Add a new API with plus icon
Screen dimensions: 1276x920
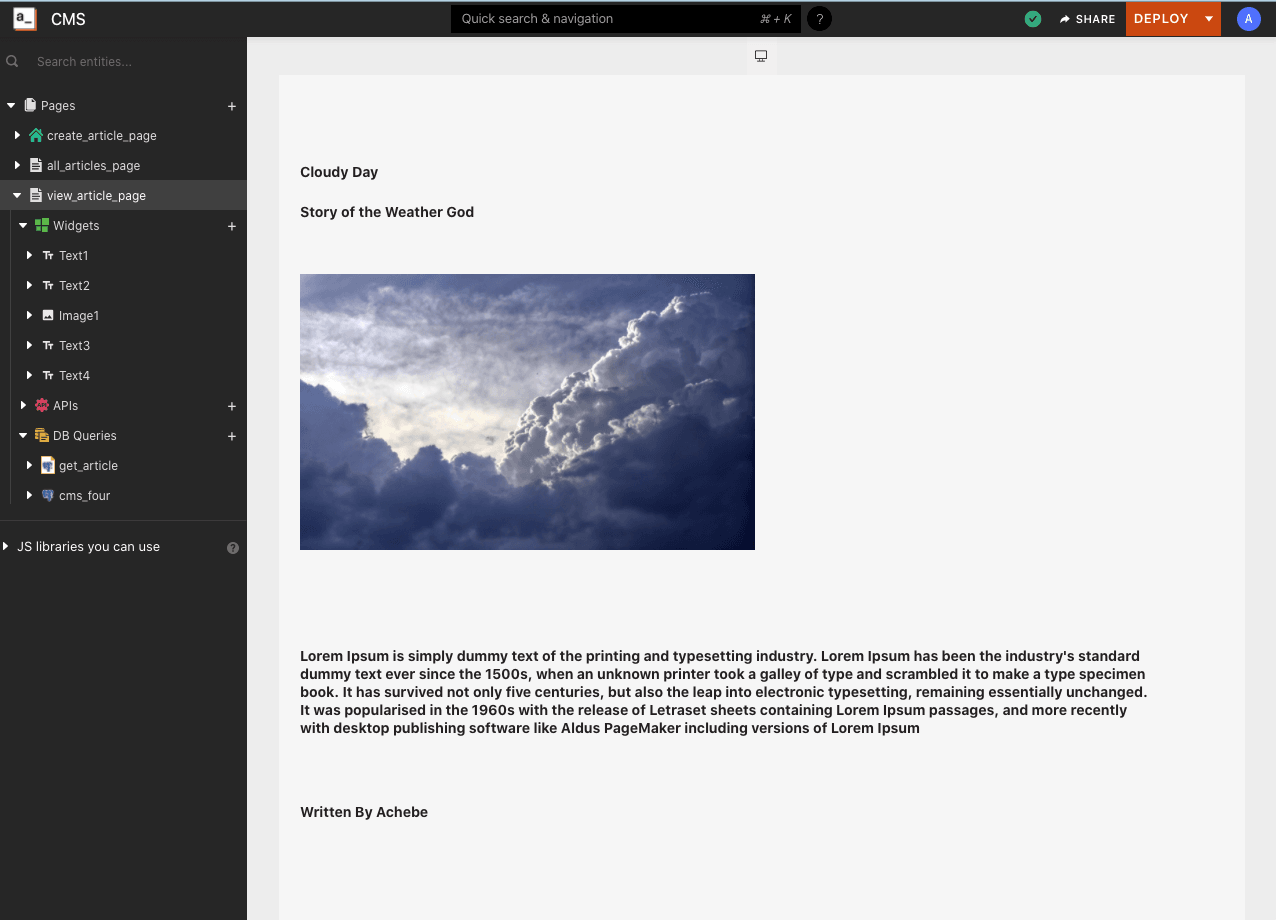click(232, 406)
